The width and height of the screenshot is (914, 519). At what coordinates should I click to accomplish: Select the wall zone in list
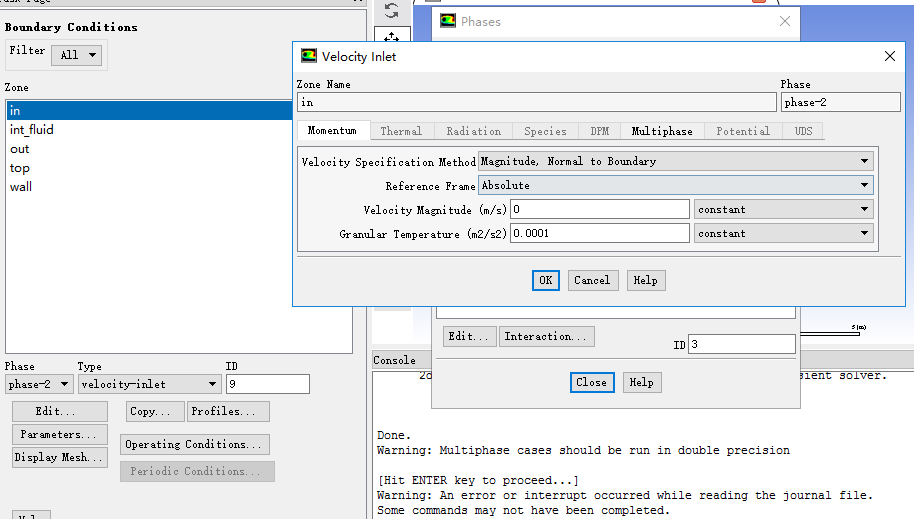(21, 187)
